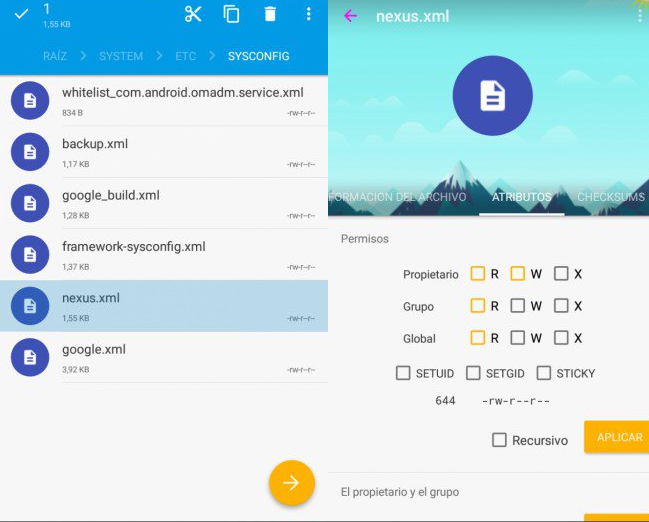Toggle the STICKY bit checkbox
The image size is (649, 522).
[x=544, y=373]
